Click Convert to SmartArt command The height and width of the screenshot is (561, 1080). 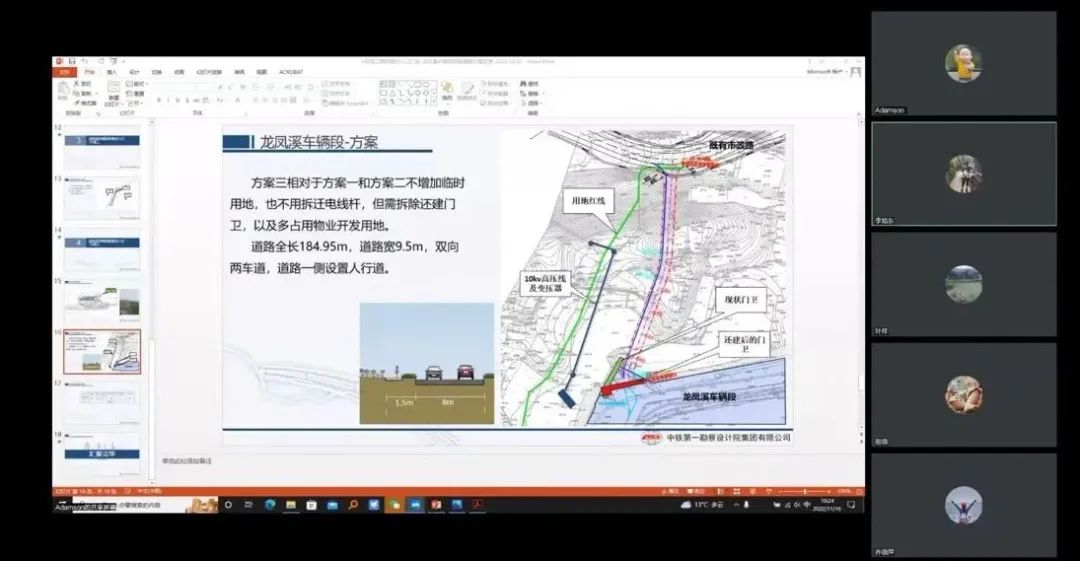(x=345, y=103)
